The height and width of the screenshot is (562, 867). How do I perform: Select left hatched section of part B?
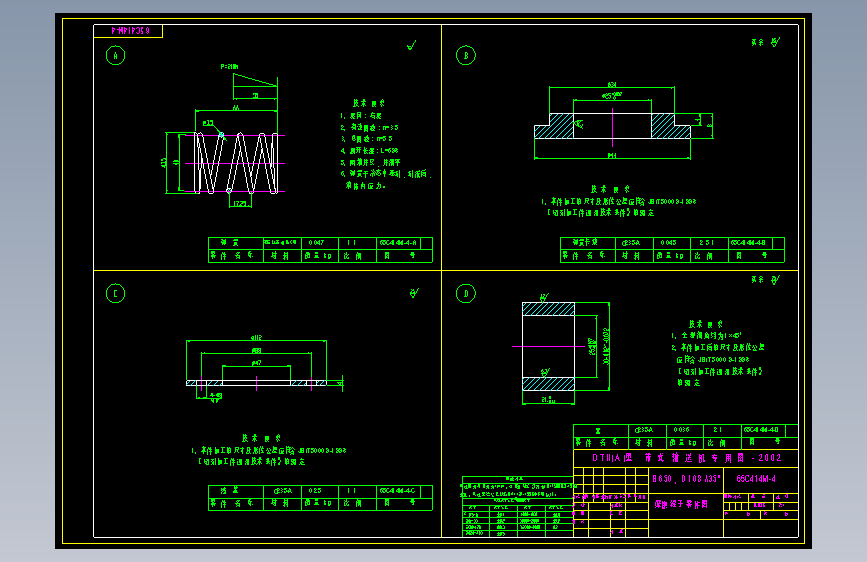coord(554,126)
